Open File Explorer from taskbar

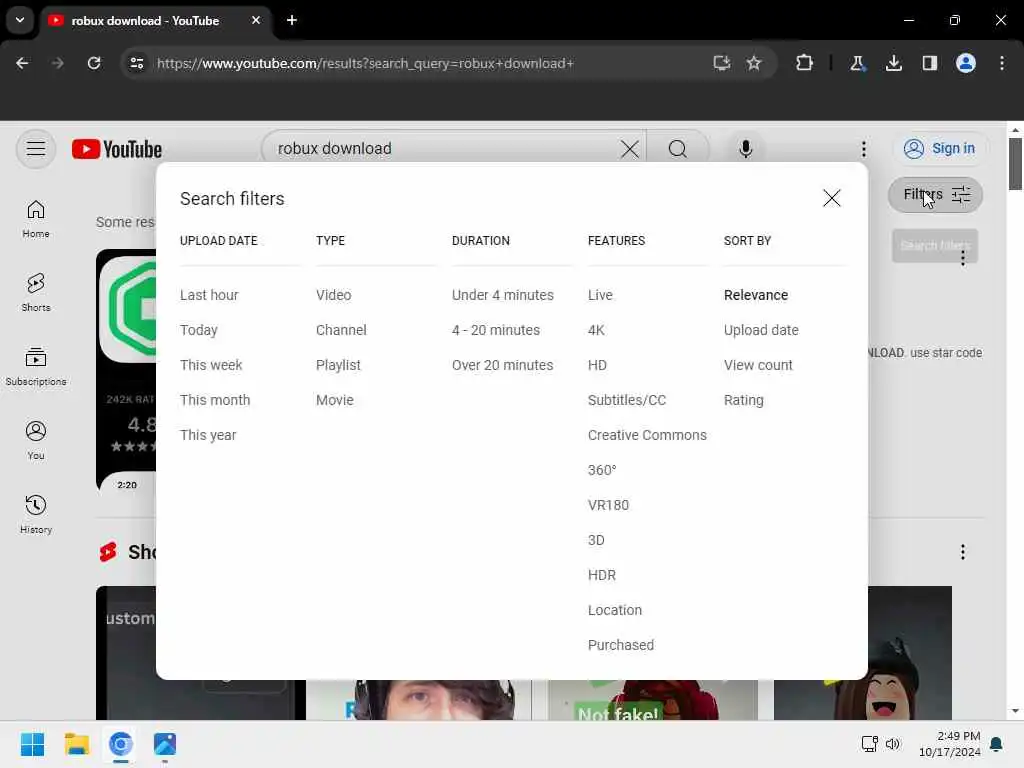(x=76, y=744)
